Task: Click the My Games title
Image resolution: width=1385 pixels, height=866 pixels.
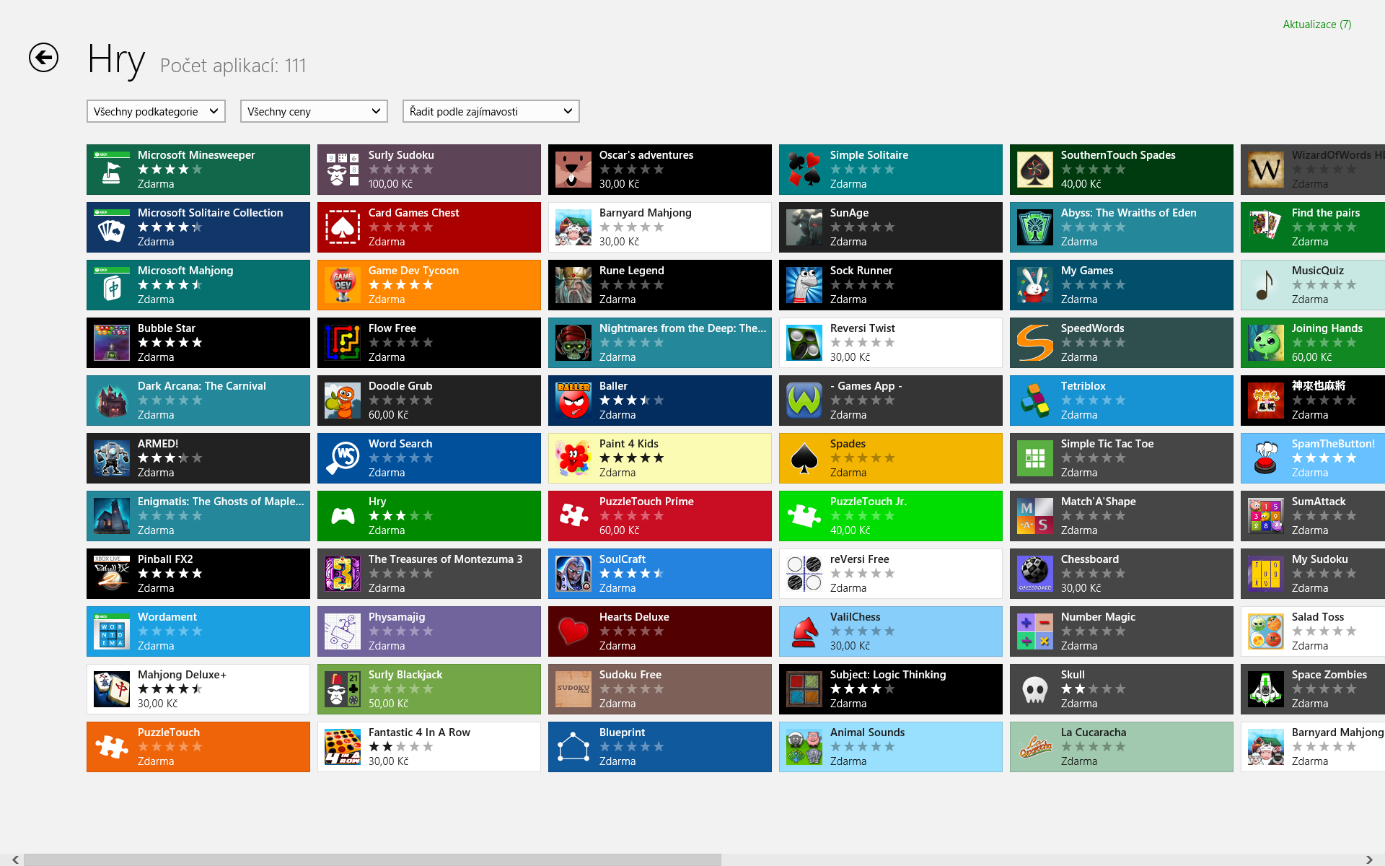Action: [x=1087, y=270]
